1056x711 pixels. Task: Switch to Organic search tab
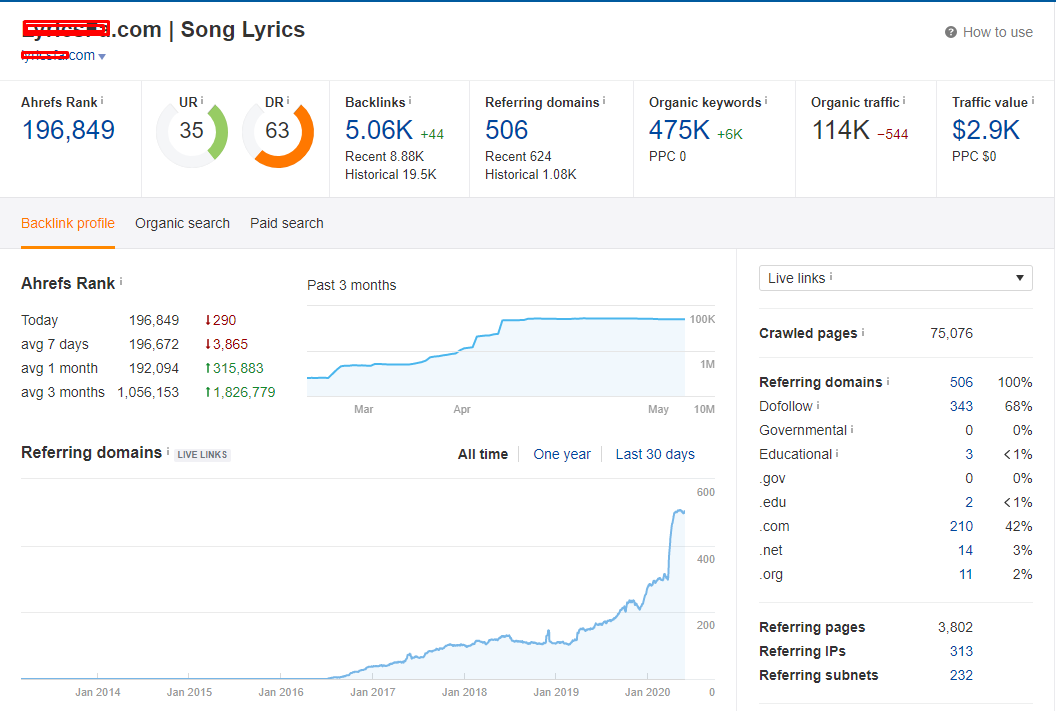click(x=182, y=223)
